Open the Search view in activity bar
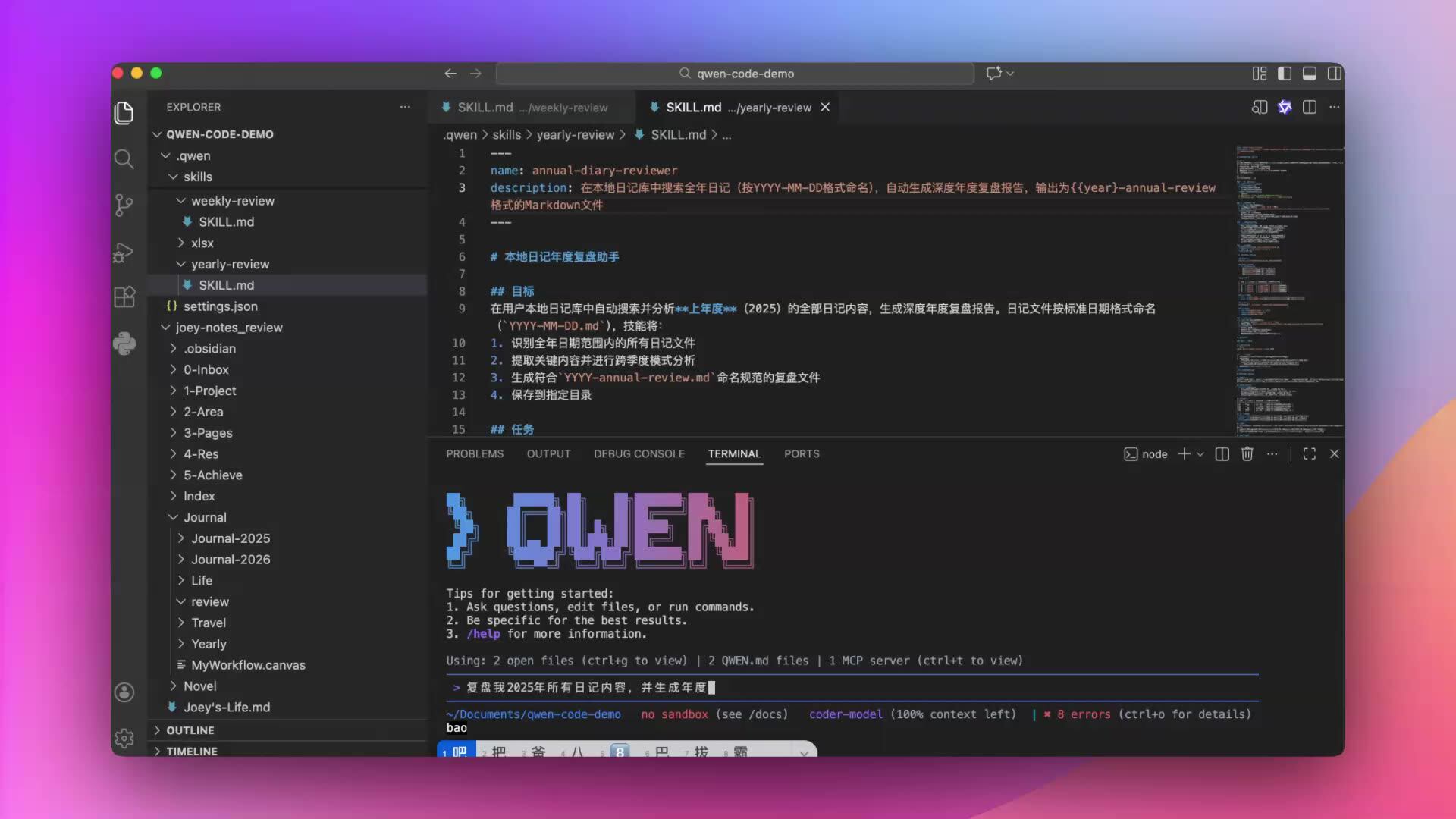Image resolution: width=1456 pixels, height=819 pixels. 124,159
